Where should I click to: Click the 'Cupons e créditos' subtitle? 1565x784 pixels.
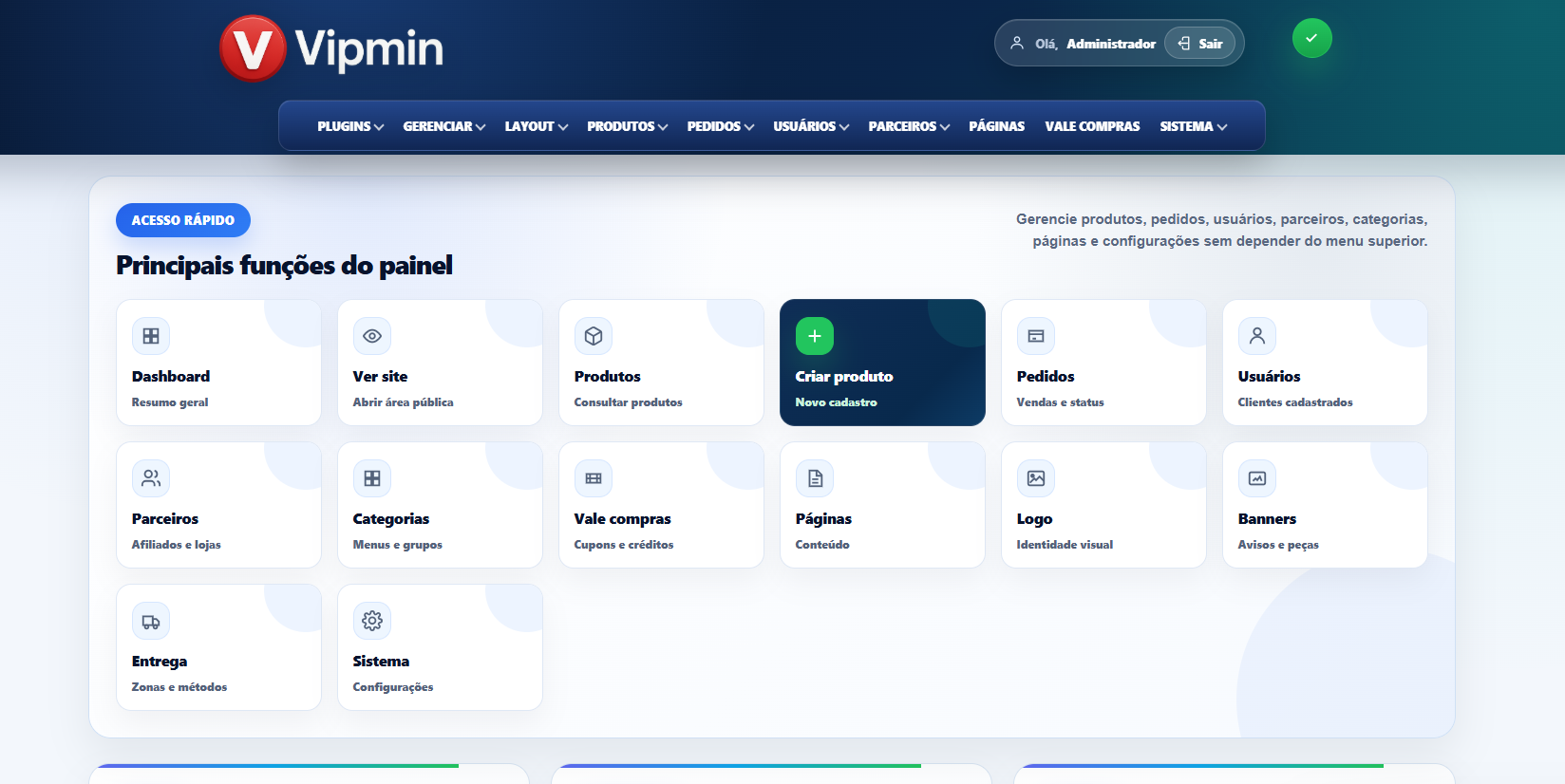(x=624, y=545)
